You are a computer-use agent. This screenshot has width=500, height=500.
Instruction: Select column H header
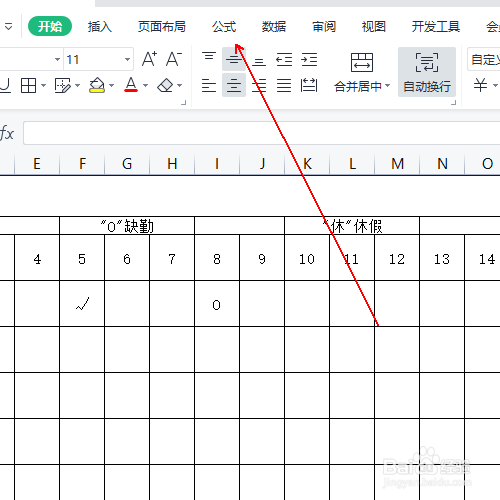pyautogui.click(x=172, y=164)
